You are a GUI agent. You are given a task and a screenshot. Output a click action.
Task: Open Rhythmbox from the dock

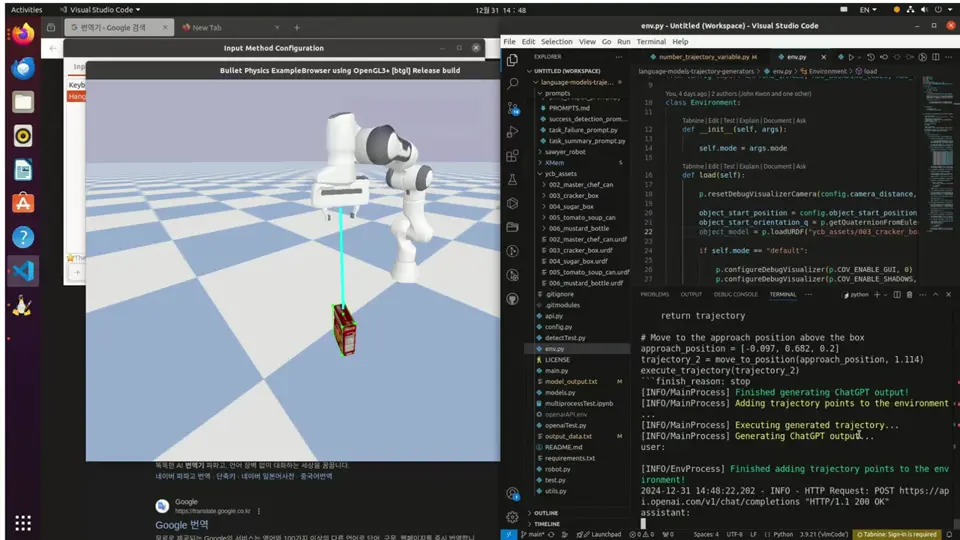(23, 136)
